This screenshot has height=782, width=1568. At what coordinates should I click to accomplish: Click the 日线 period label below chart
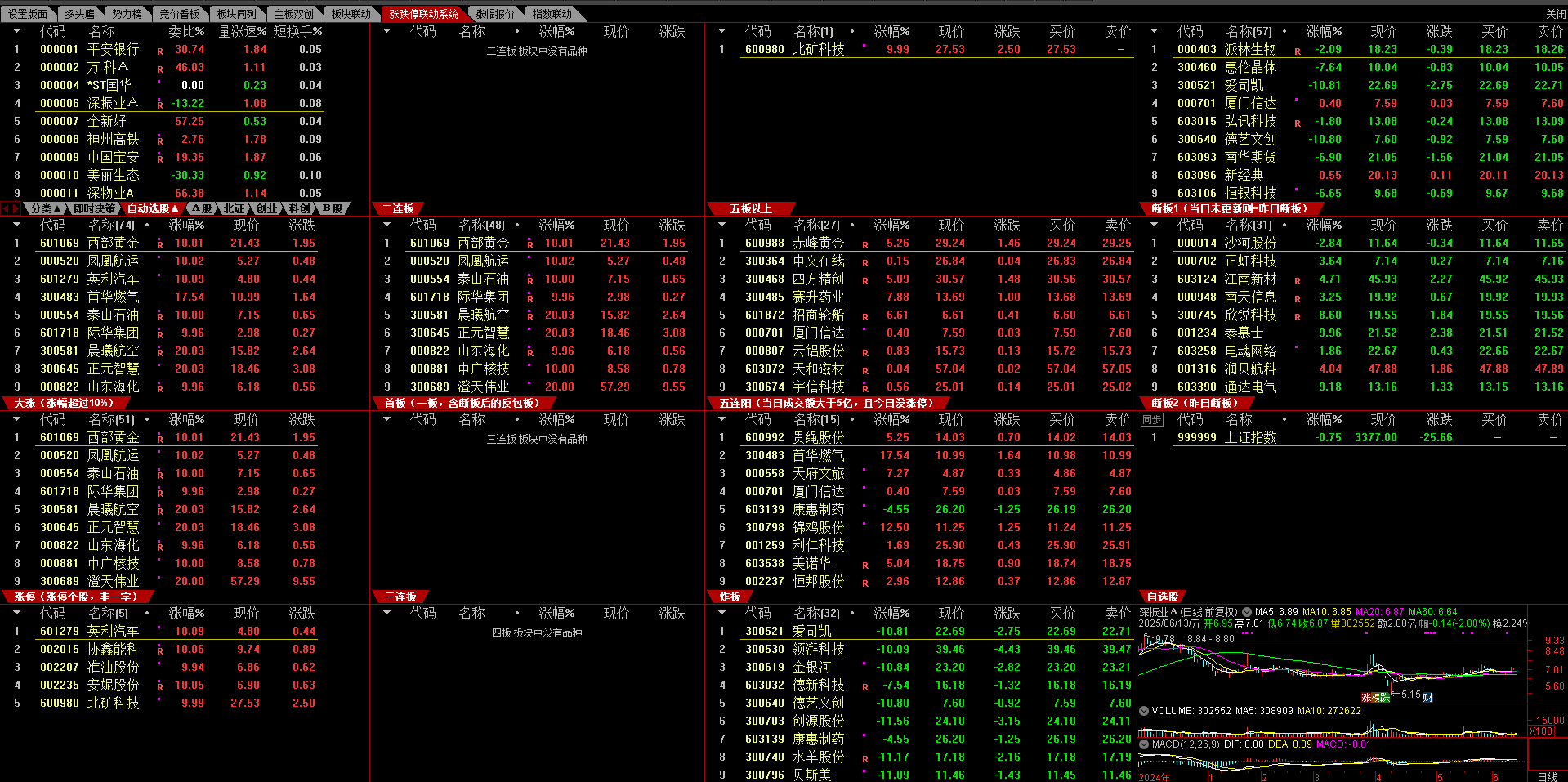pyautogui.click(x=1547, y=776)
